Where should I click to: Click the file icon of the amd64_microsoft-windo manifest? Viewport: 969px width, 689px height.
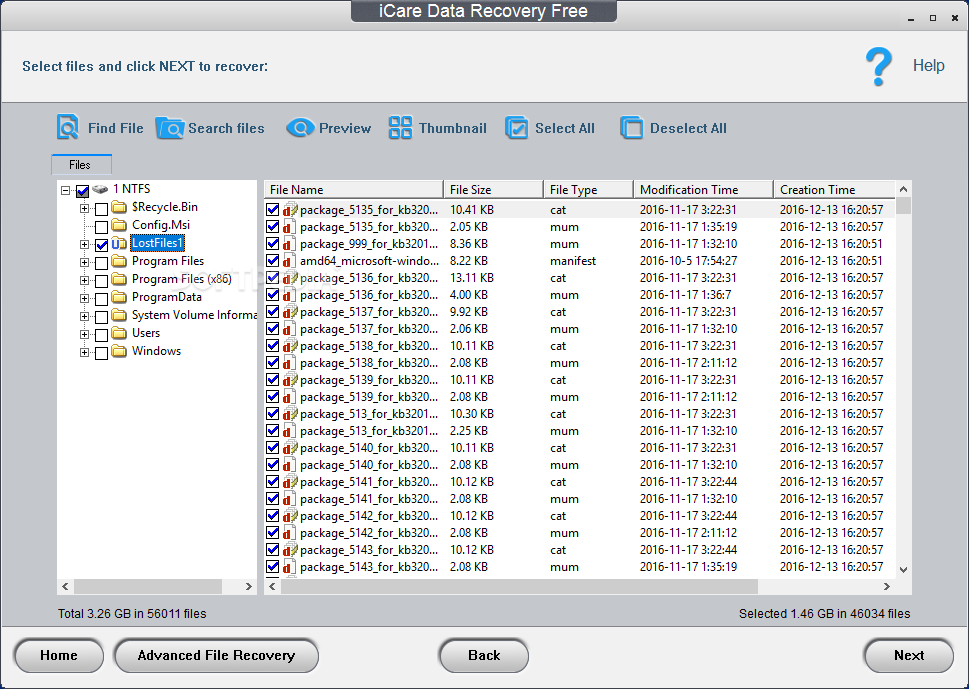290,261
